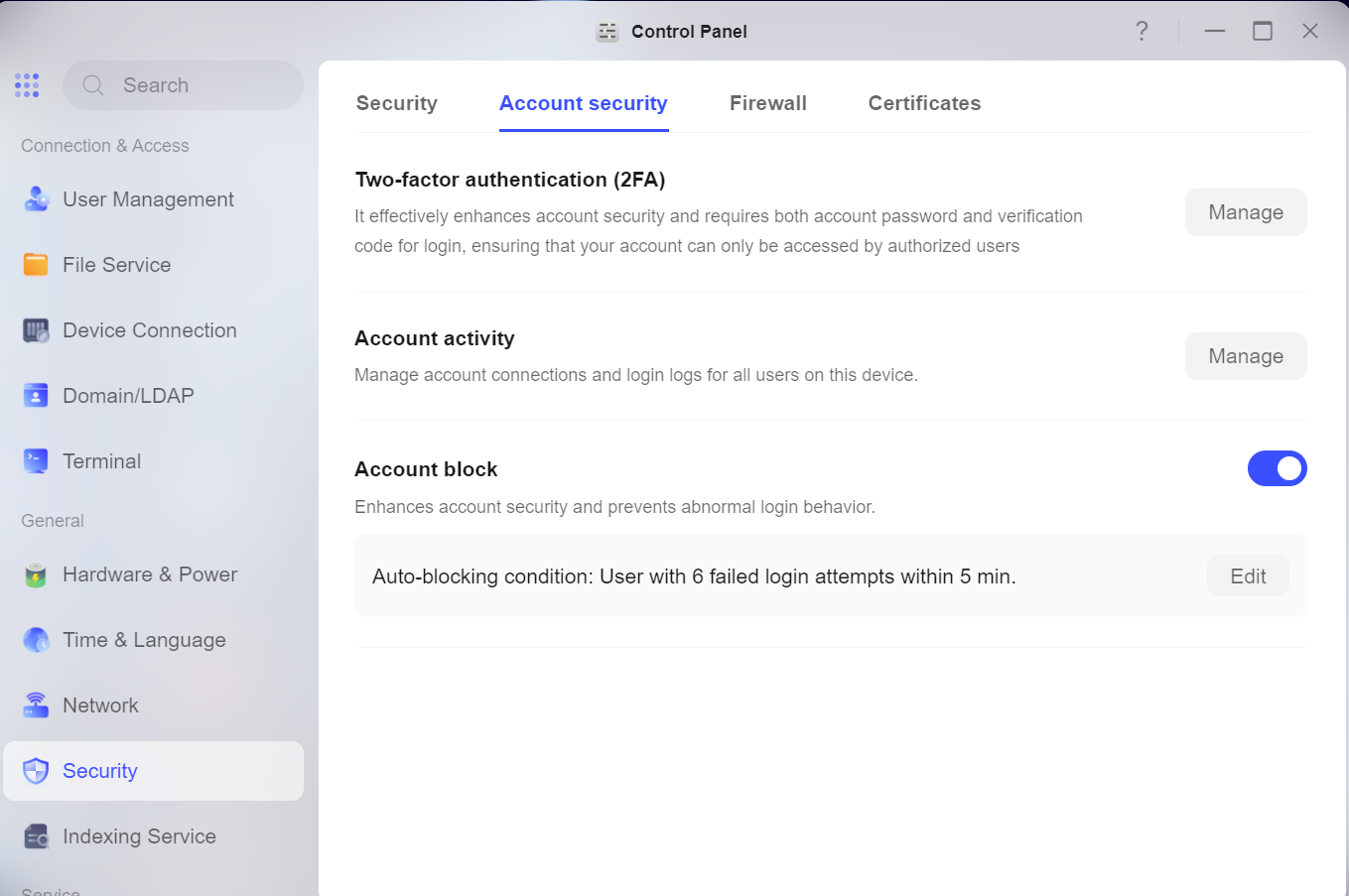Click 'Enhances account security and prevents' description
The image size is (1349, 896).
pyautogui.click(x=614, y=507)
